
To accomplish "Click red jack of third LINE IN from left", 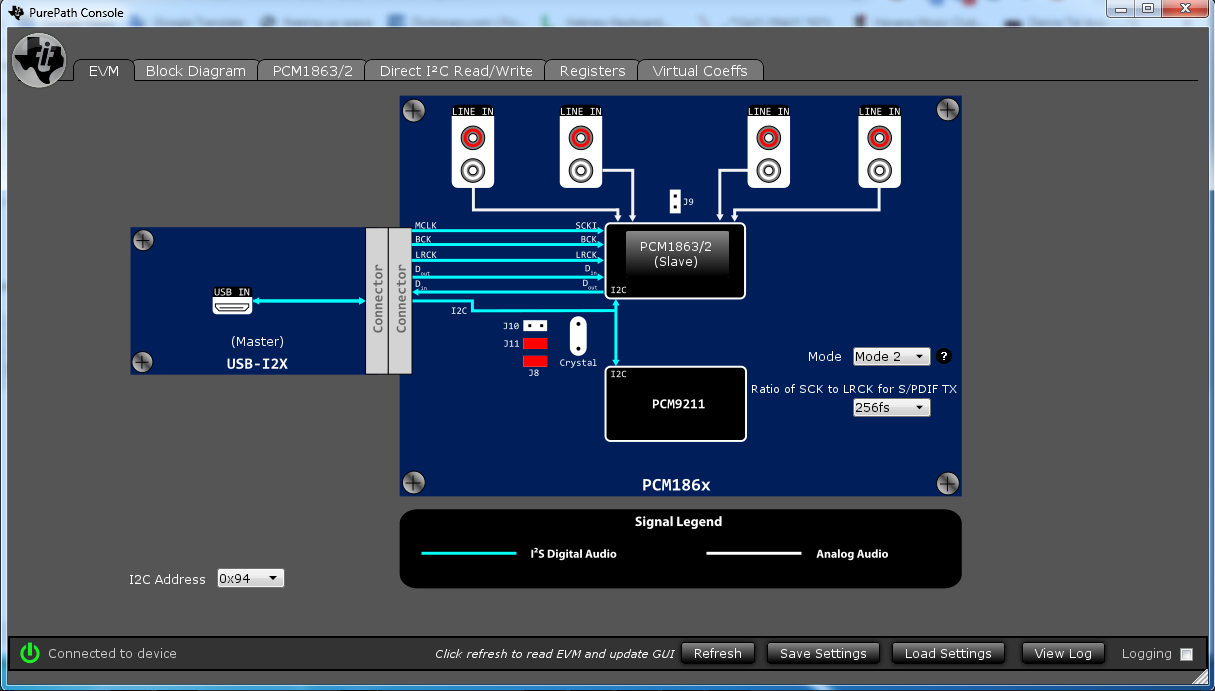I will click(x=768, y=136).
